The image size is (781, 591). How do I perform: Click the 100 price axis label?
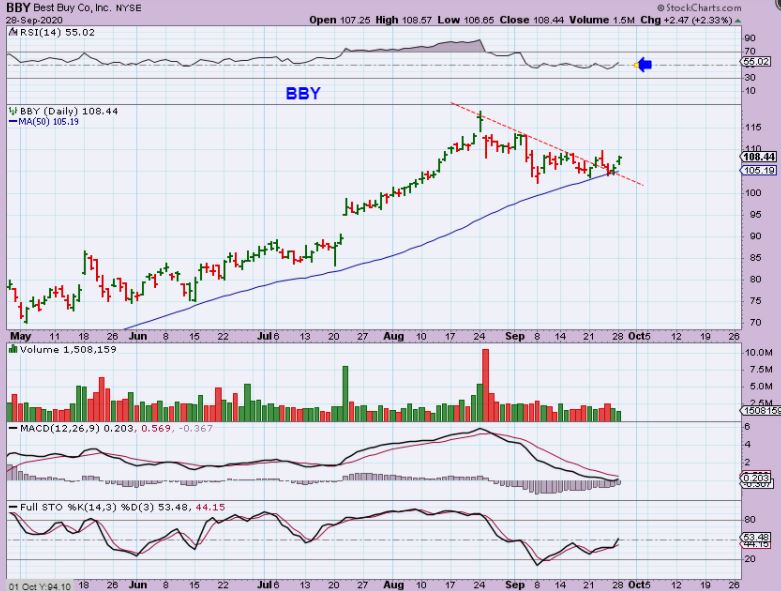pos(753,193)
